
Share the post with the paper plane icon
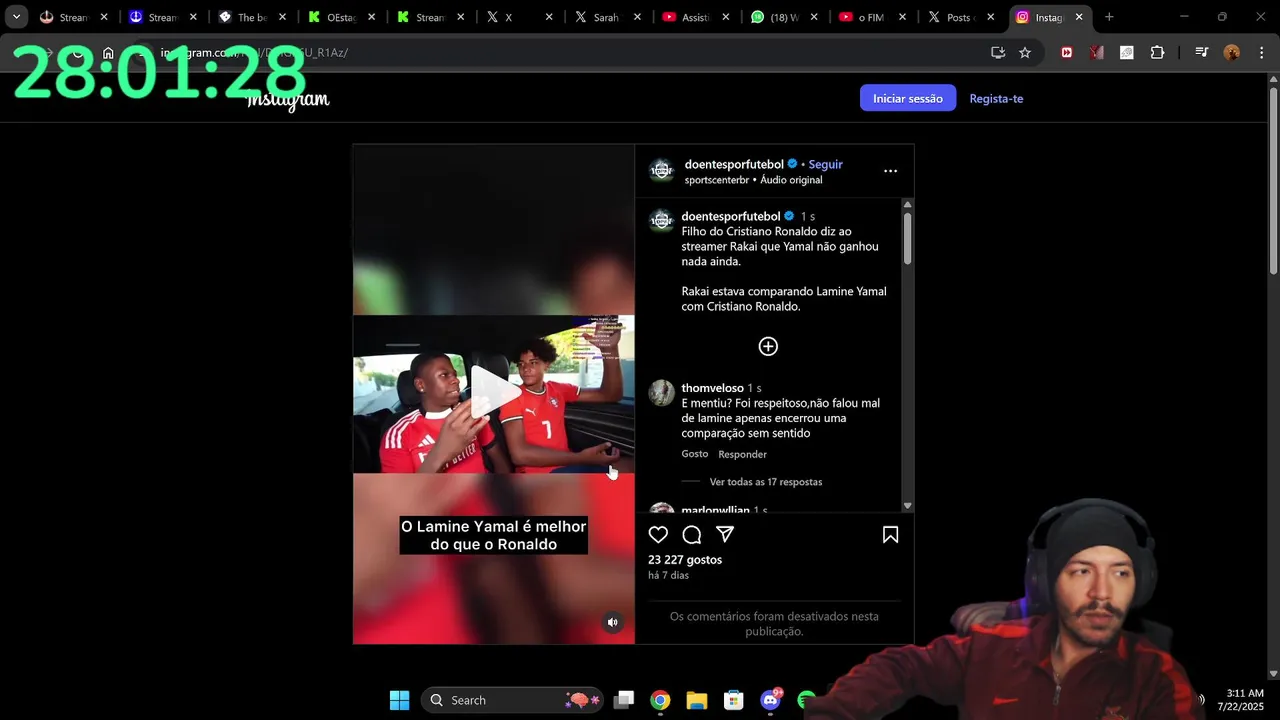coord(725,535)
